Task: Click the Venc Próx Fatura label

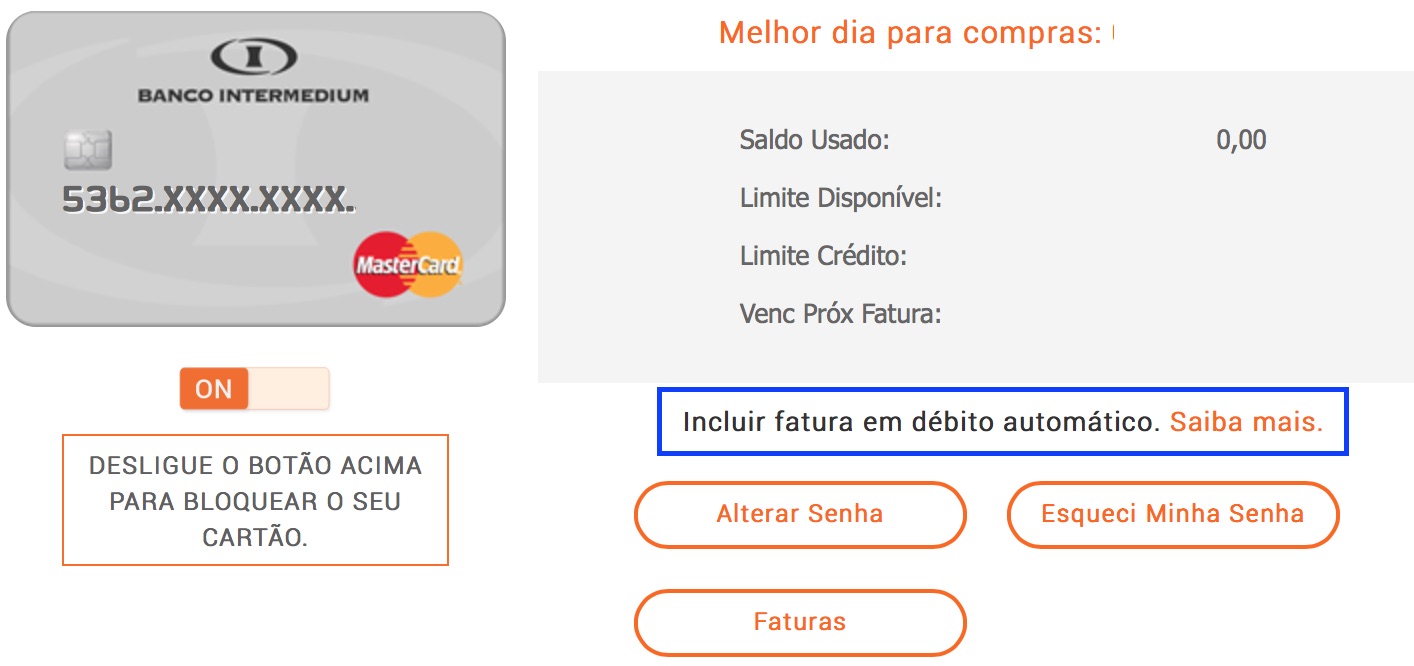Action: coord(841,315)
